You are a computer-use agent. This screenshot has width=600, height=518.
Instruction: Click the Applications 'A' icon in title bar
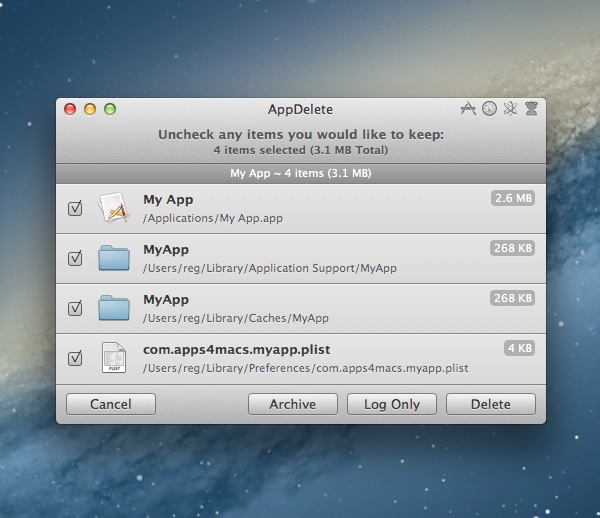pos(467,109)
